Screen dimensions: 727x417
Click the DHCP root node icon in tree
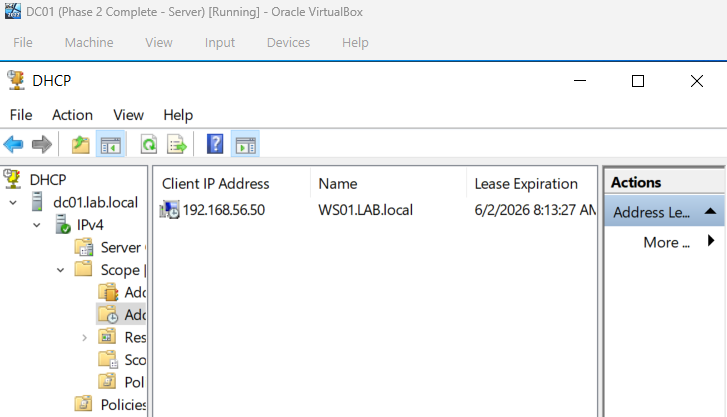click(x=13, y=179)
